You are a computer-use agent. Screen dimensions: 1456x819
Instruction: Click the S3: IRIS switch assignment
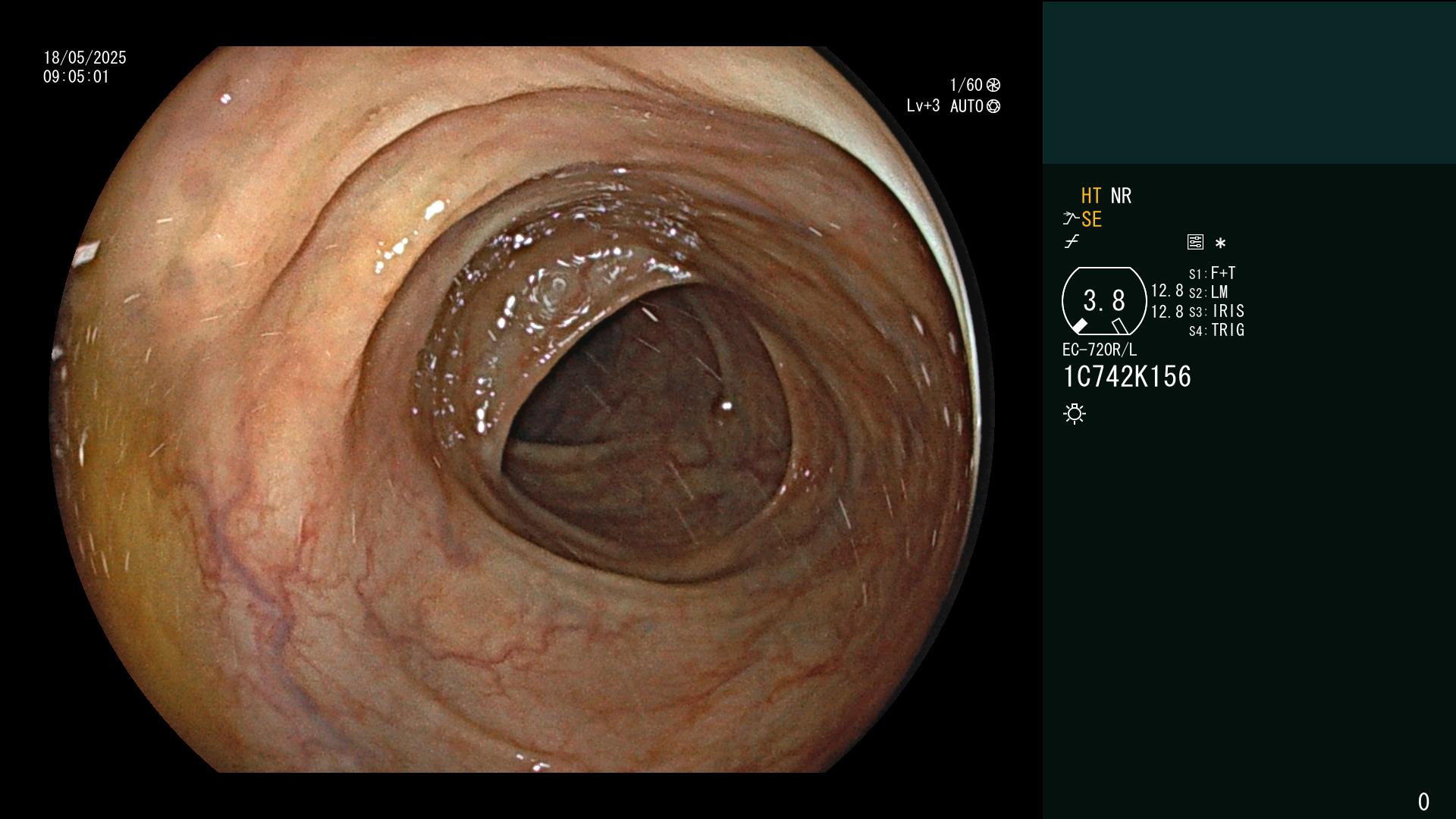pos(1216,311)
